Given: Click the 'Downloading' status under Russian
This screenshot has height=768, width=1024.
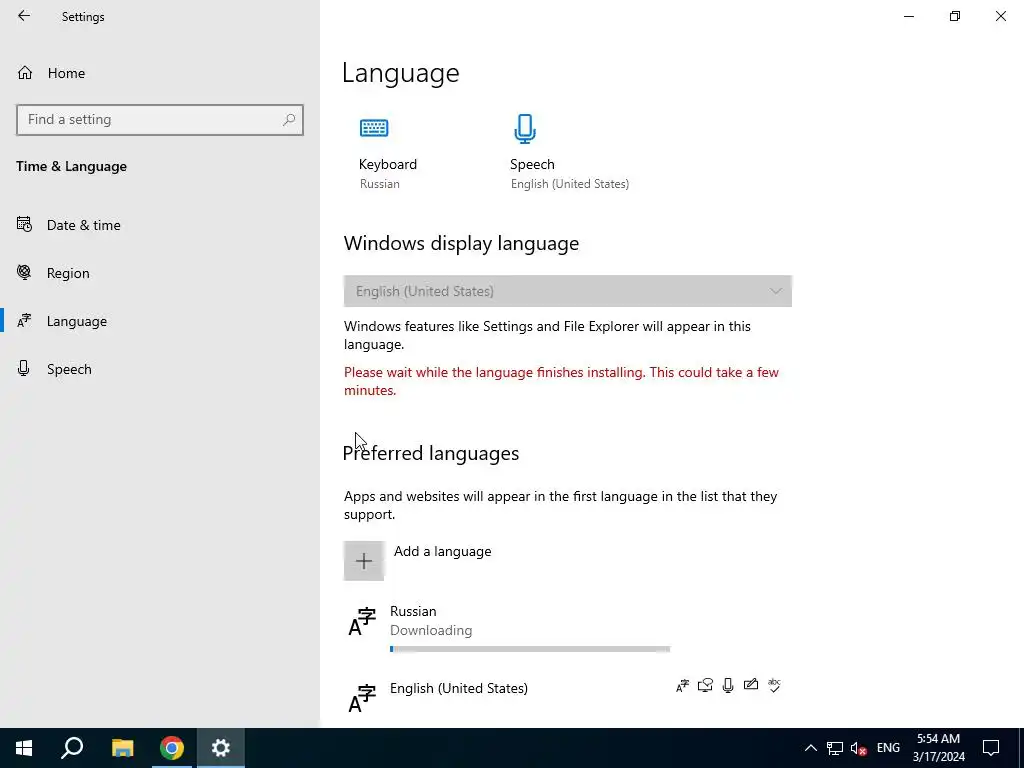Looking at the screenshot, I should pyautogui.click(x=431, y=631).
